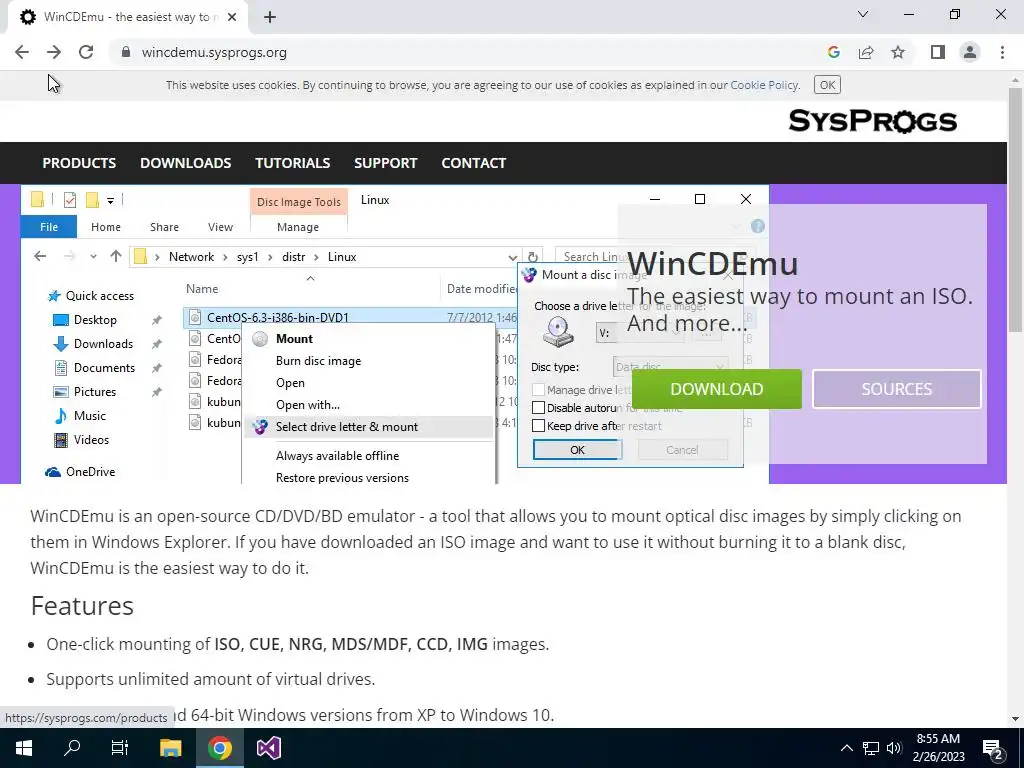Click the Chrome taskbar icon
The image size is (1024, 768).
pos(220,748)
